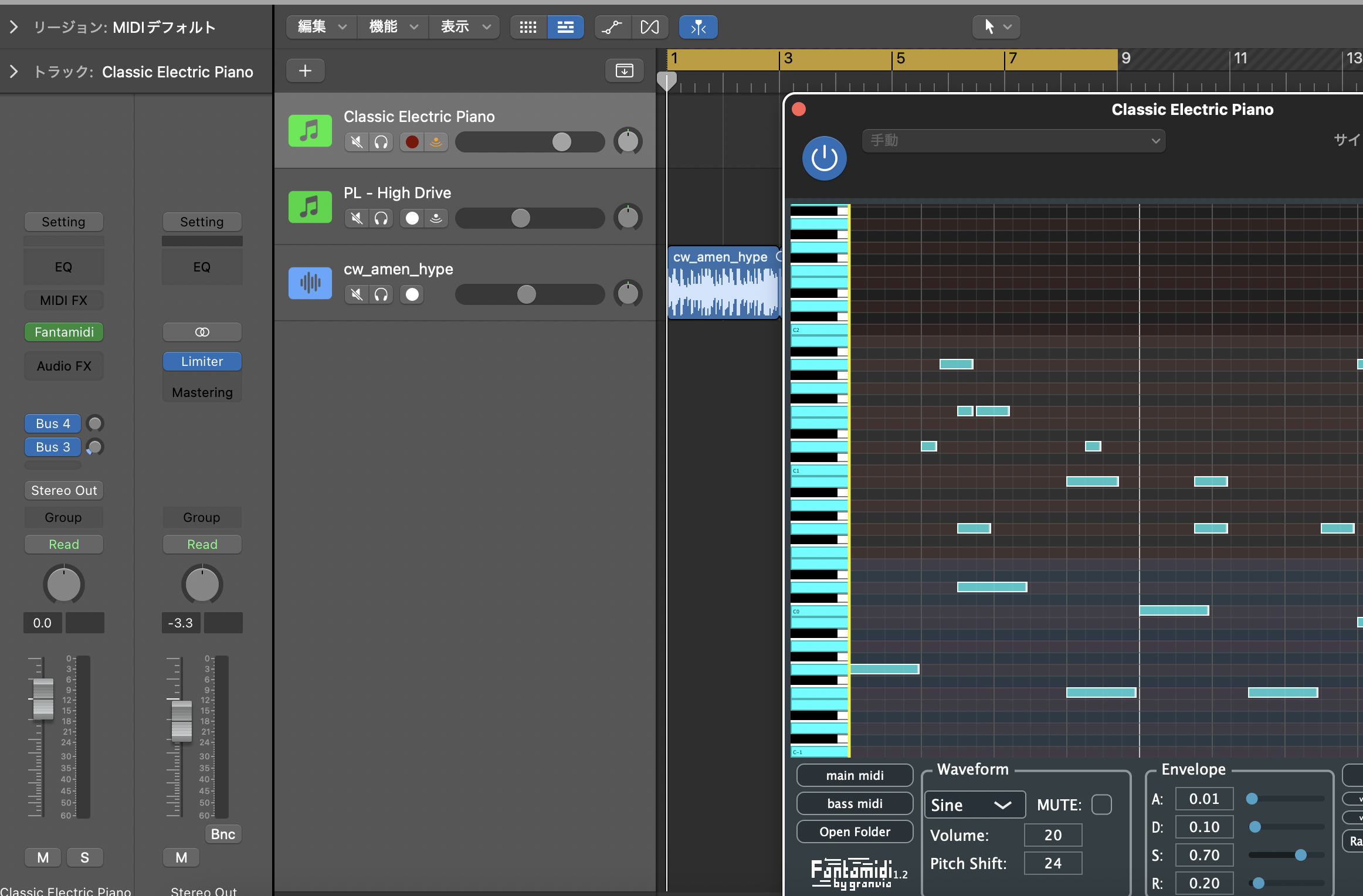The image size is (1363, 896).
Task: Solo the PL - High Drive track
Action: coord(381,218)
